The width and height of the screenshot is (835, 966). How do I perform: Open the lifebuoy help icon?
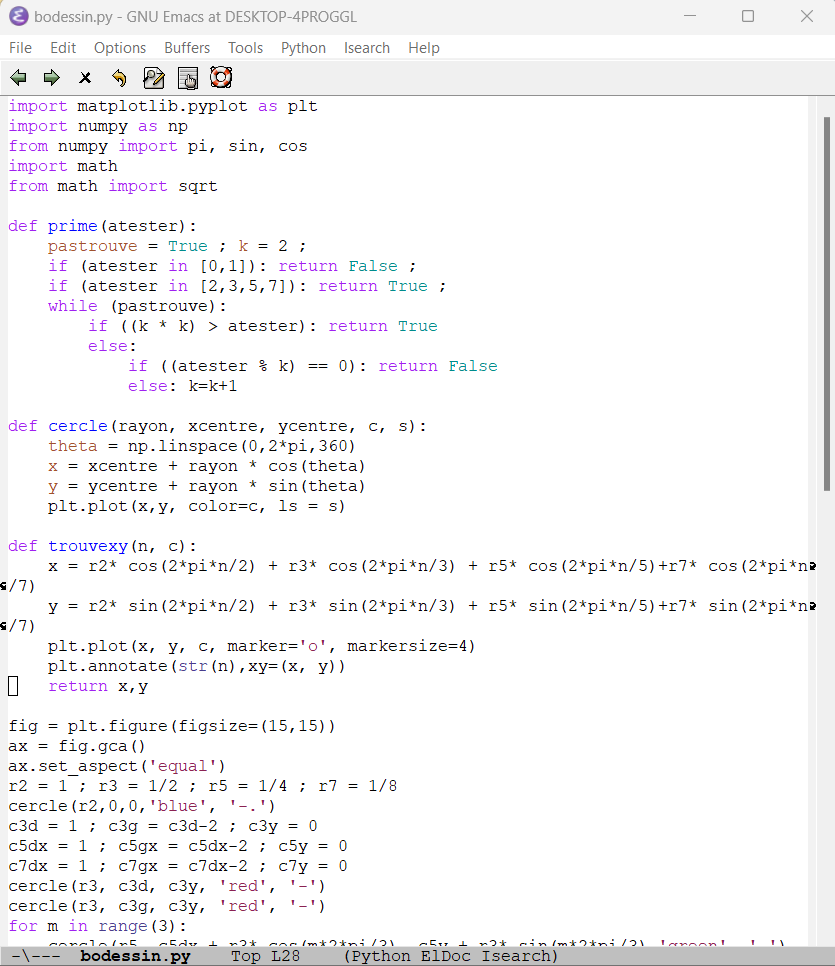click(221, 77)
